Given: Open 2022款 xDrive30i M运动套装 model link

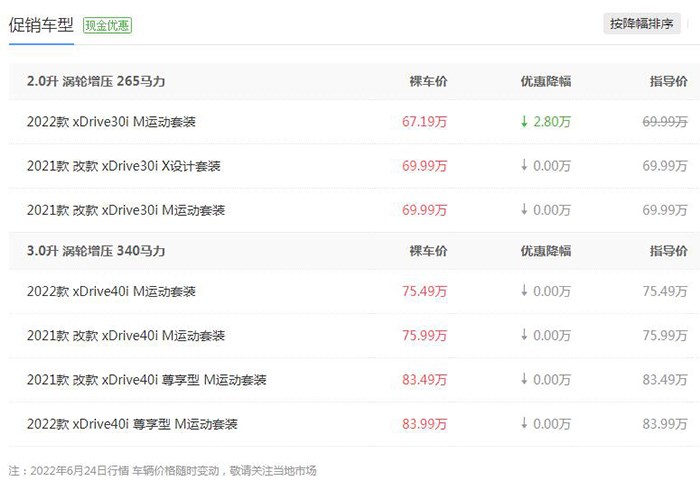Looking at the screenshot, I should click(111, 121).
